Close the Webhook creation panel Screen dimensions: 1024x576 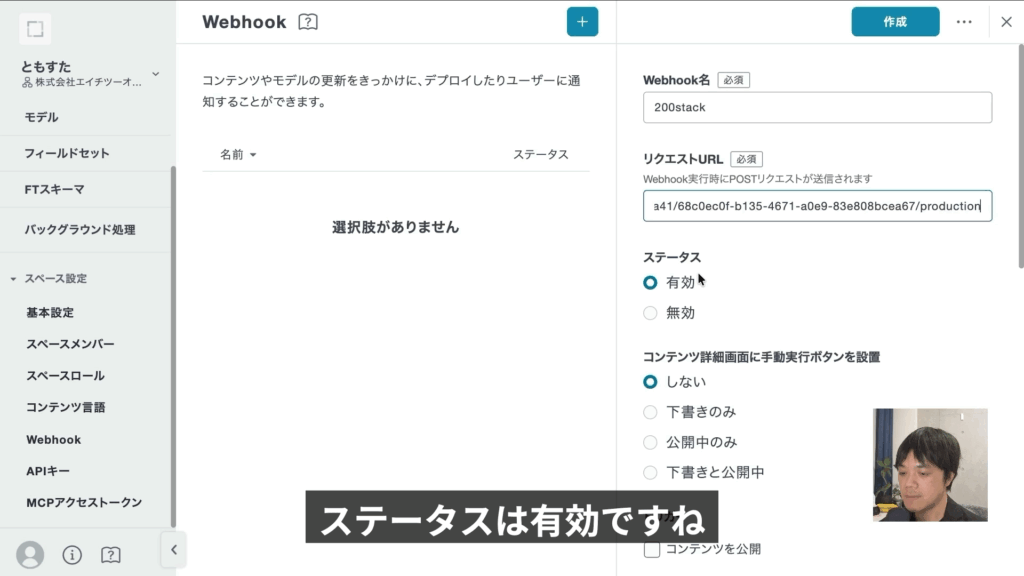pyautogui.click(x=1006, y=22)
